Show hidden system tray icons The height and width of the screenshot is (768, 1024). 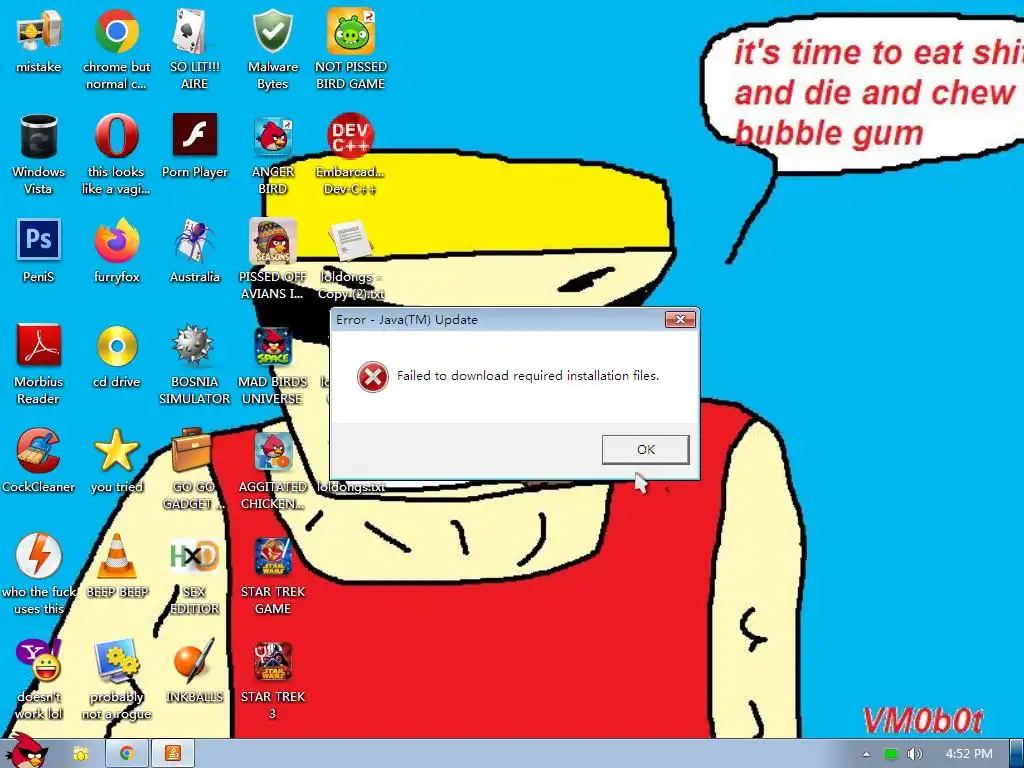coord(867,754)
